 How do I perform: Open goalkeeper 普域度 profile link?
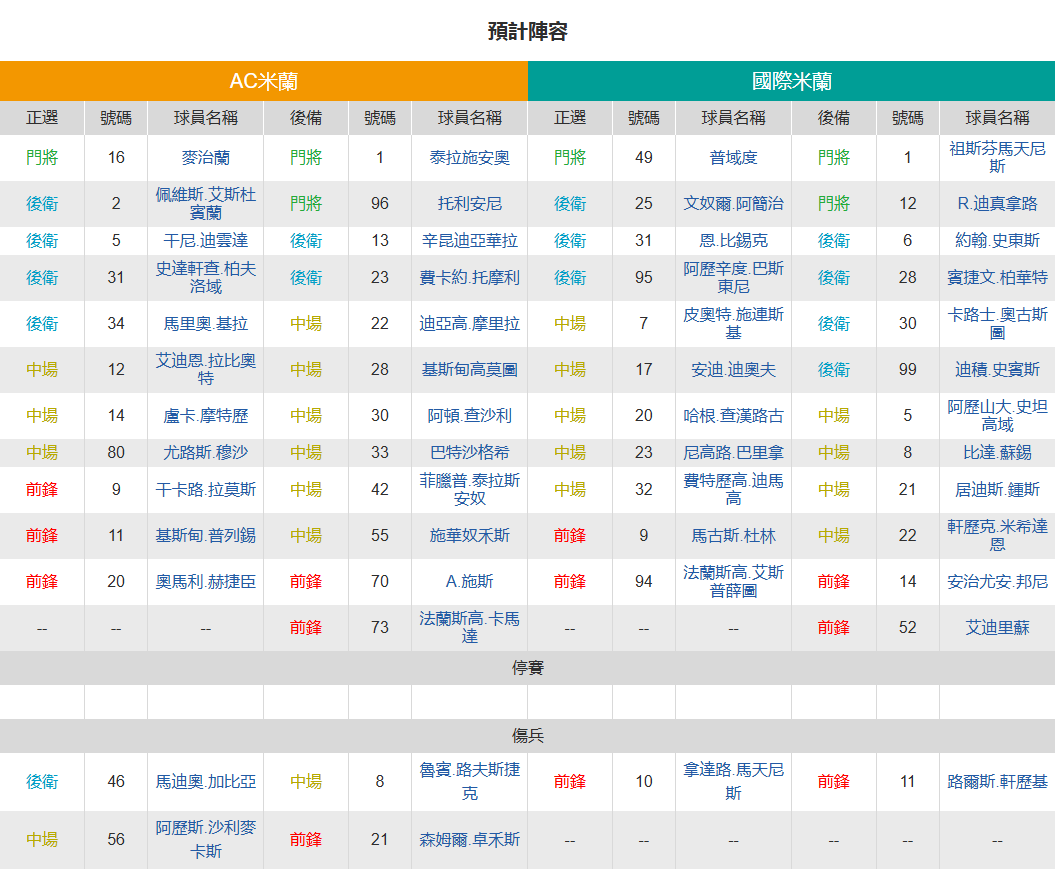coord(733,157)
